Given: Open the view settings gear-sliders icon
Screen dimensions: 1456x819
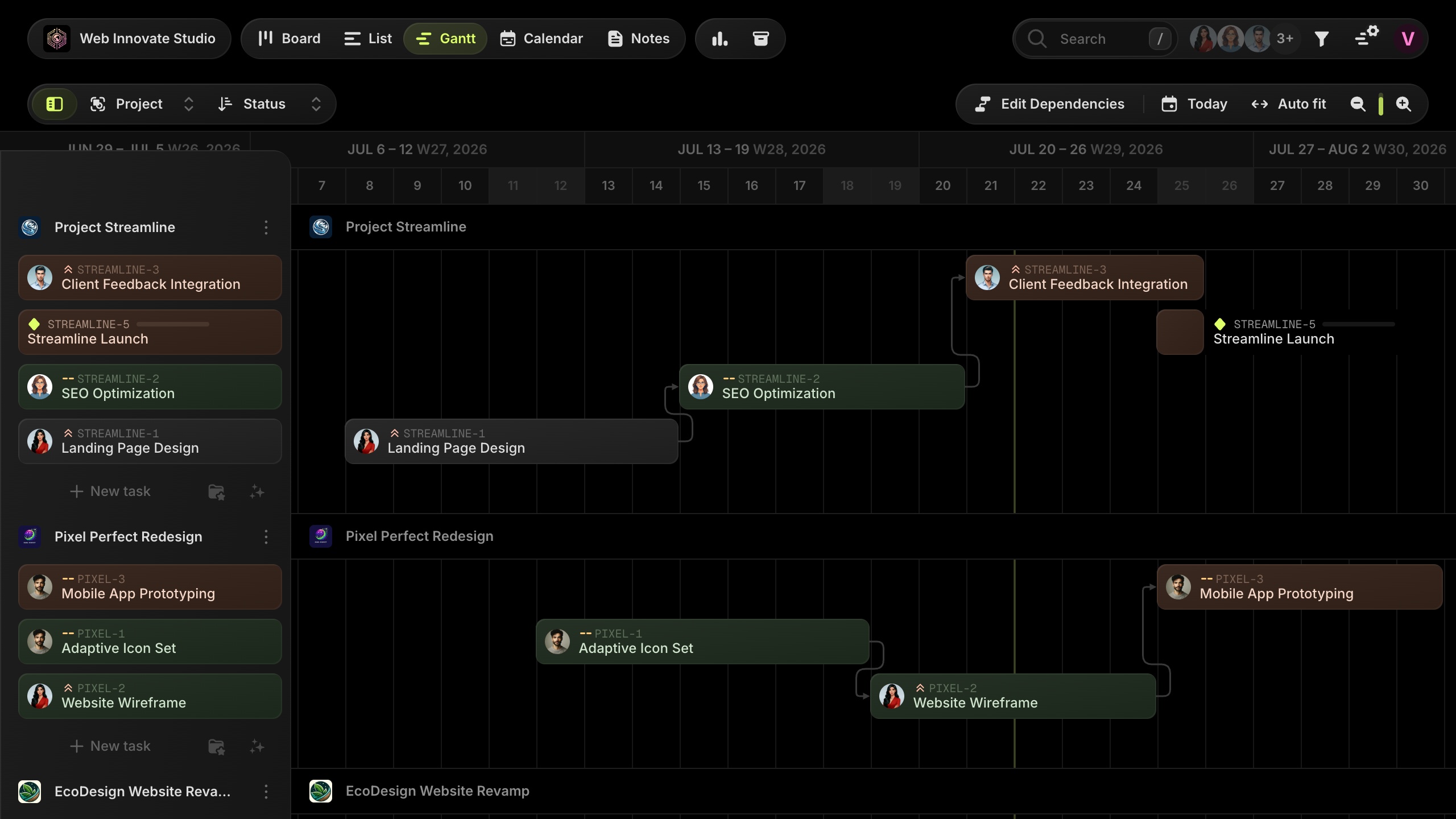Looking at the screenshot, I should pos(1367,38).
